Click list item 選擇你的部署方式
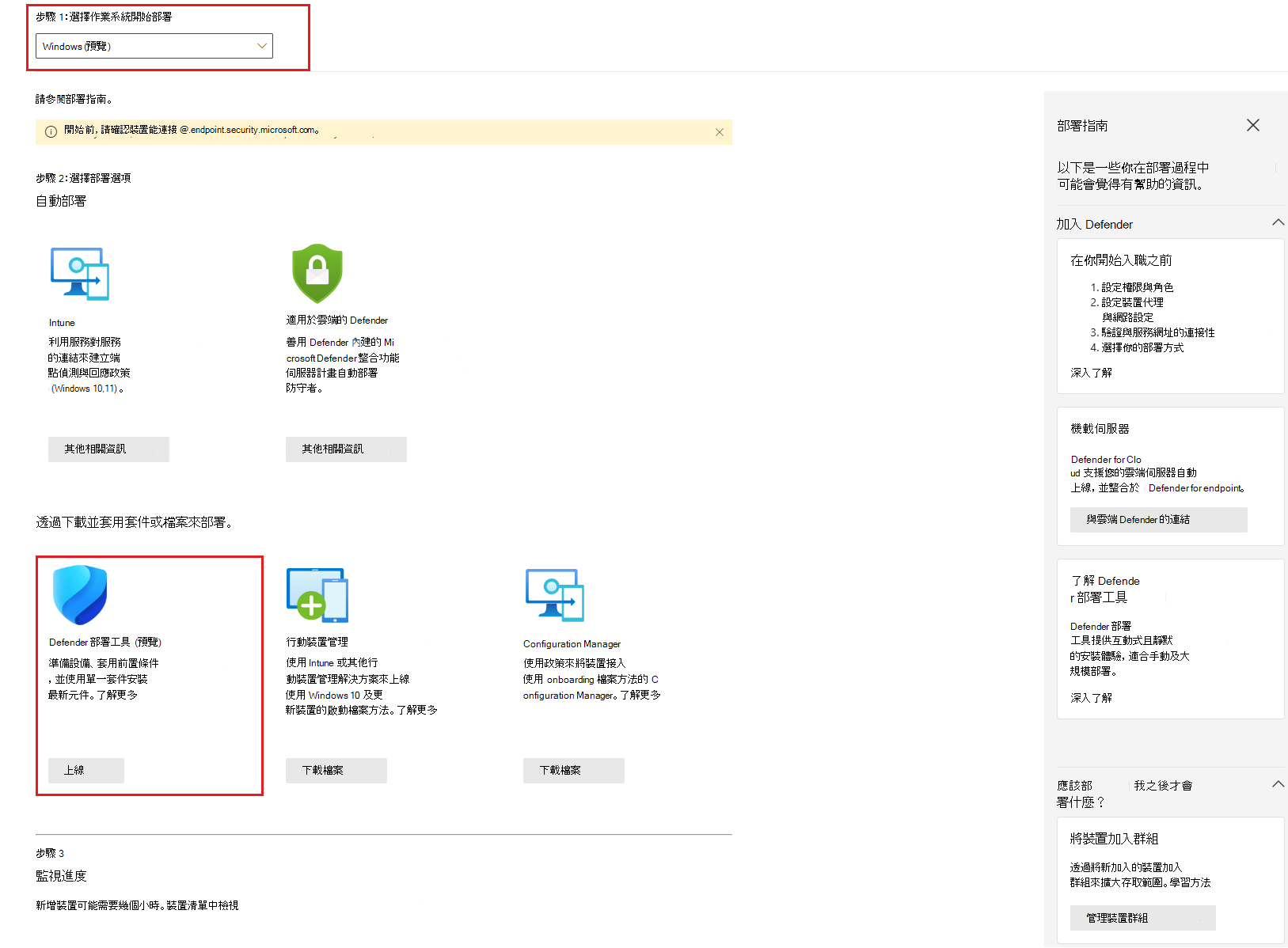The height and width of the screenshot is (948, 1288). point(1142,347)
